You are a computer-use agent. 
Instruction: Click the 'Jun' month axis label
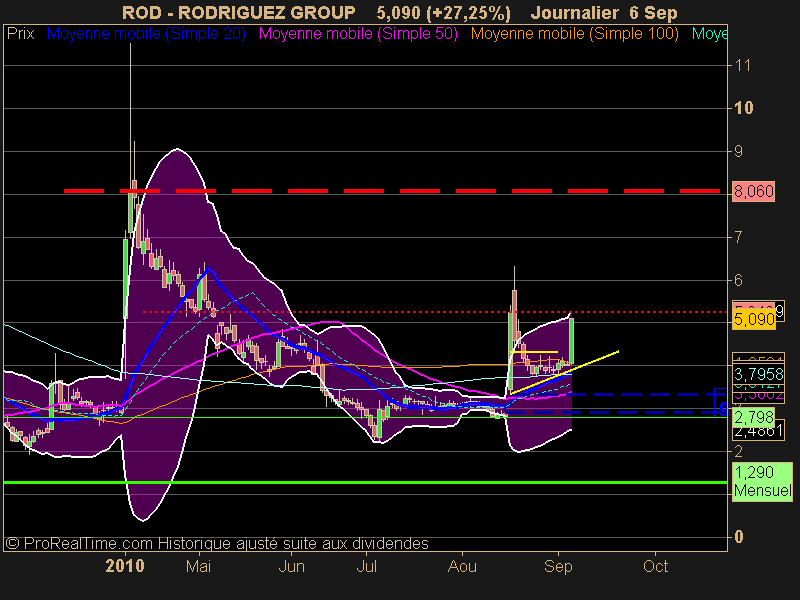coord(291,566)
